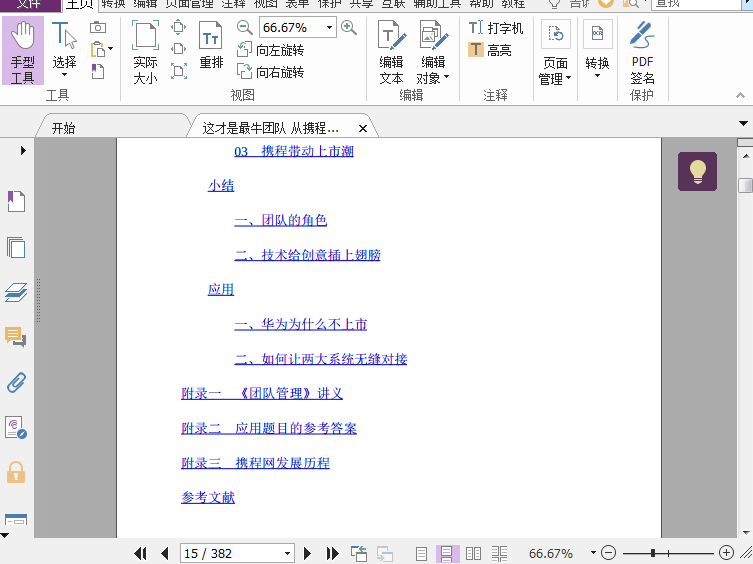753x564 pixels.
Task: Open the Security lock panel
Action: 16,473
